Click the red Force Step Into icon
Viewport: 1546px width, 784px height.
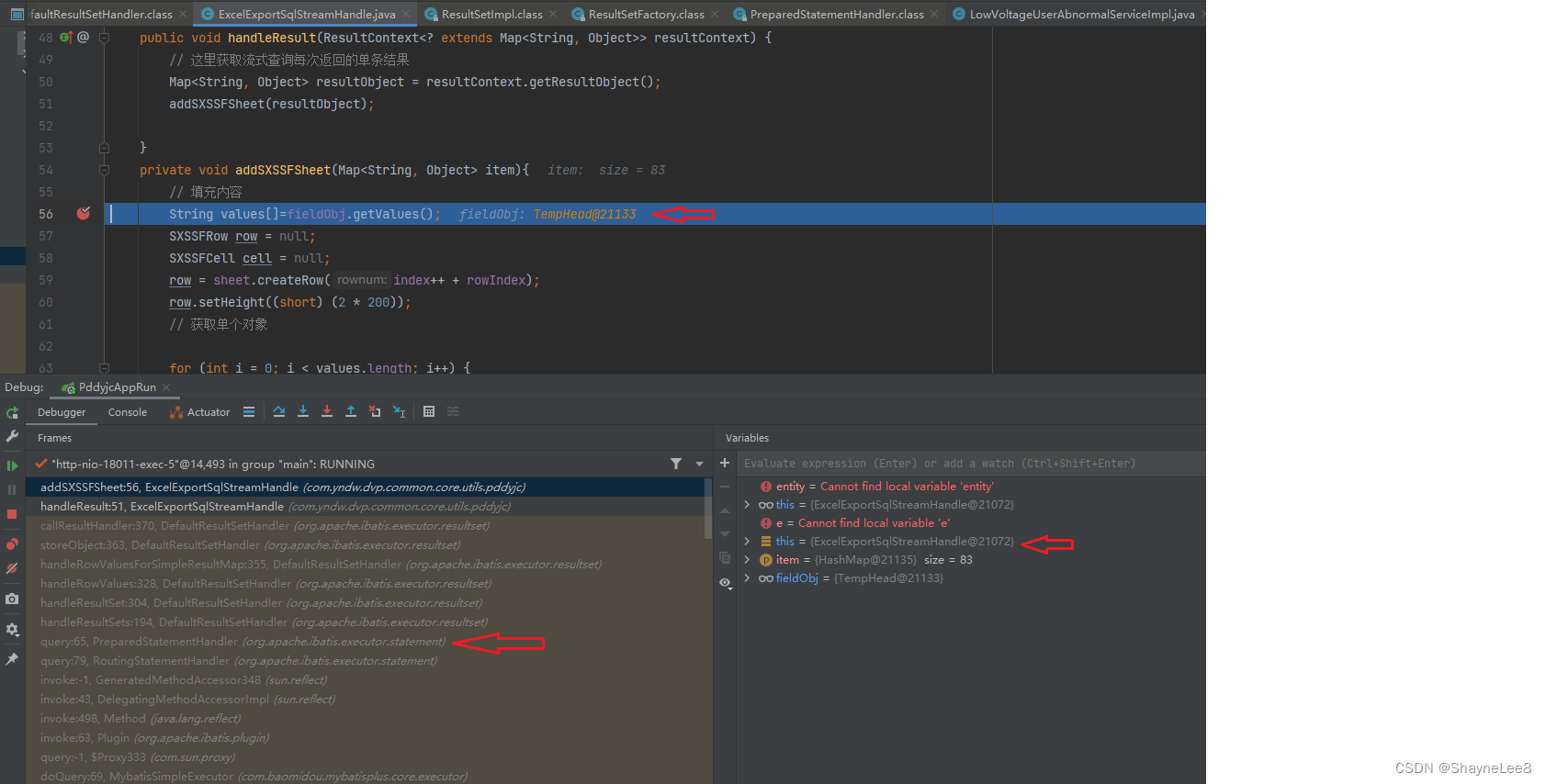click(x=327, y=411)
